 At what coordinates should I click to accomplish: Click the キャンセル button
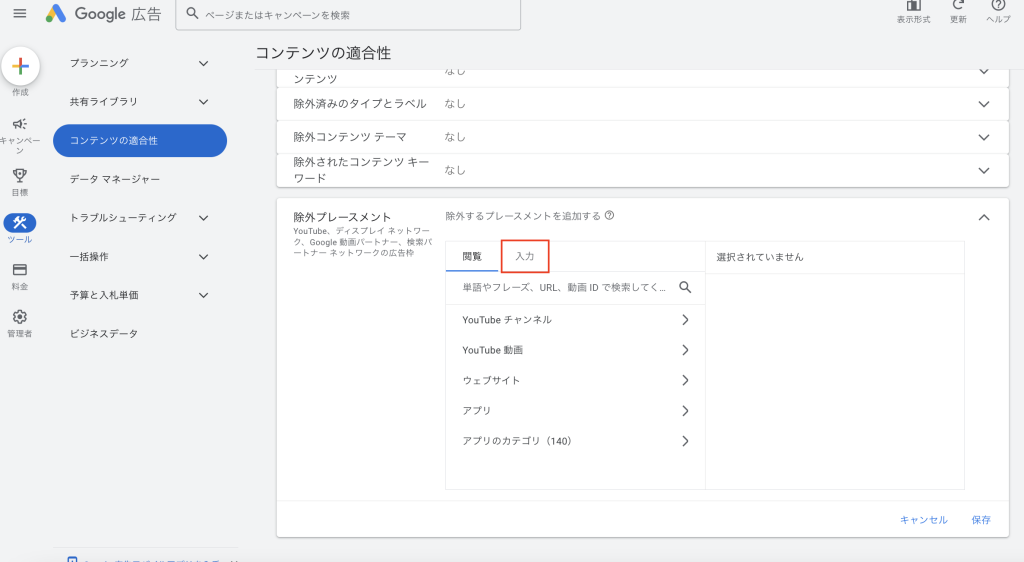(923, 520)
